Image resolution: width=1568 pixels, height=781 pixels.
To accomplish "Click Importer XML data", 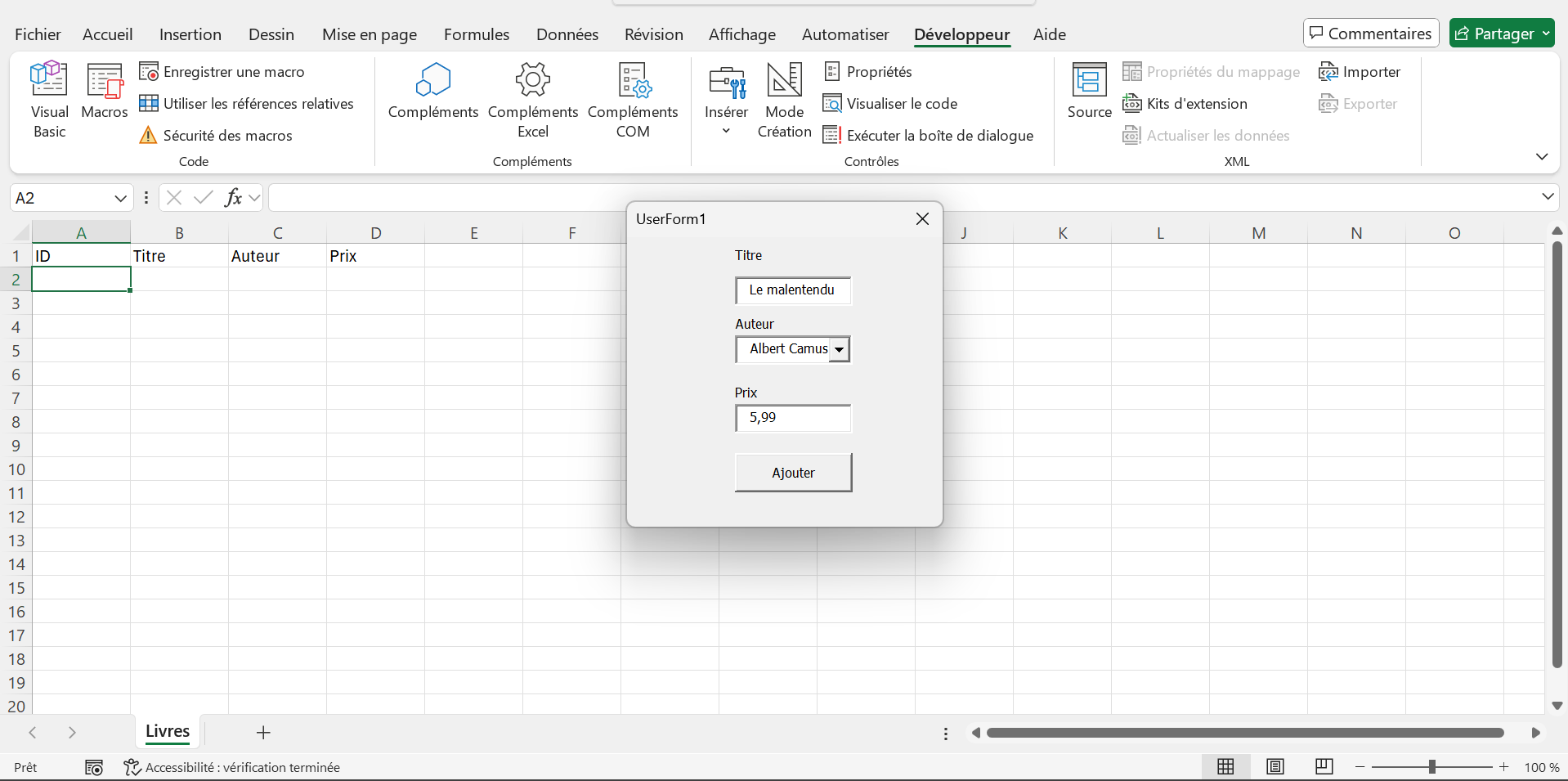I will (x=1360, y=72).
